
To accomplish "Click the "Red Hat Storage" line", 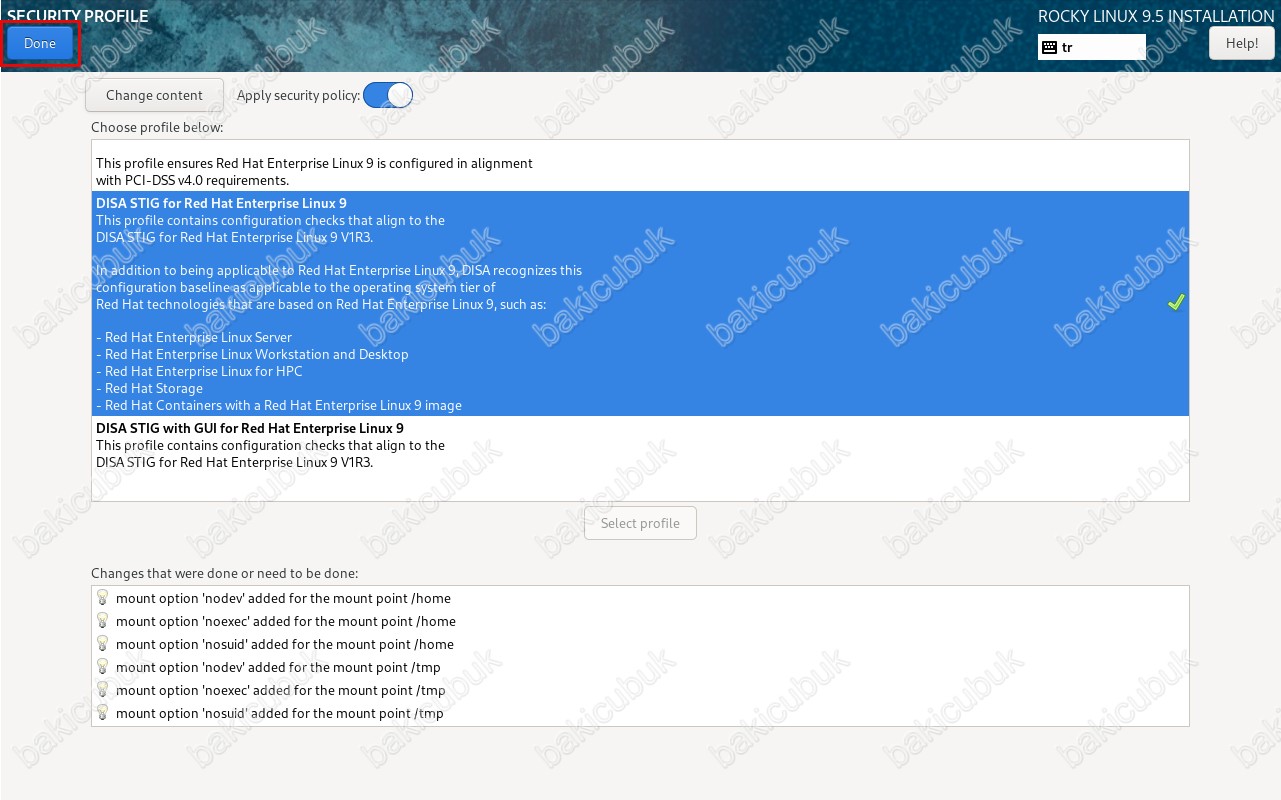I will (149, 389).
